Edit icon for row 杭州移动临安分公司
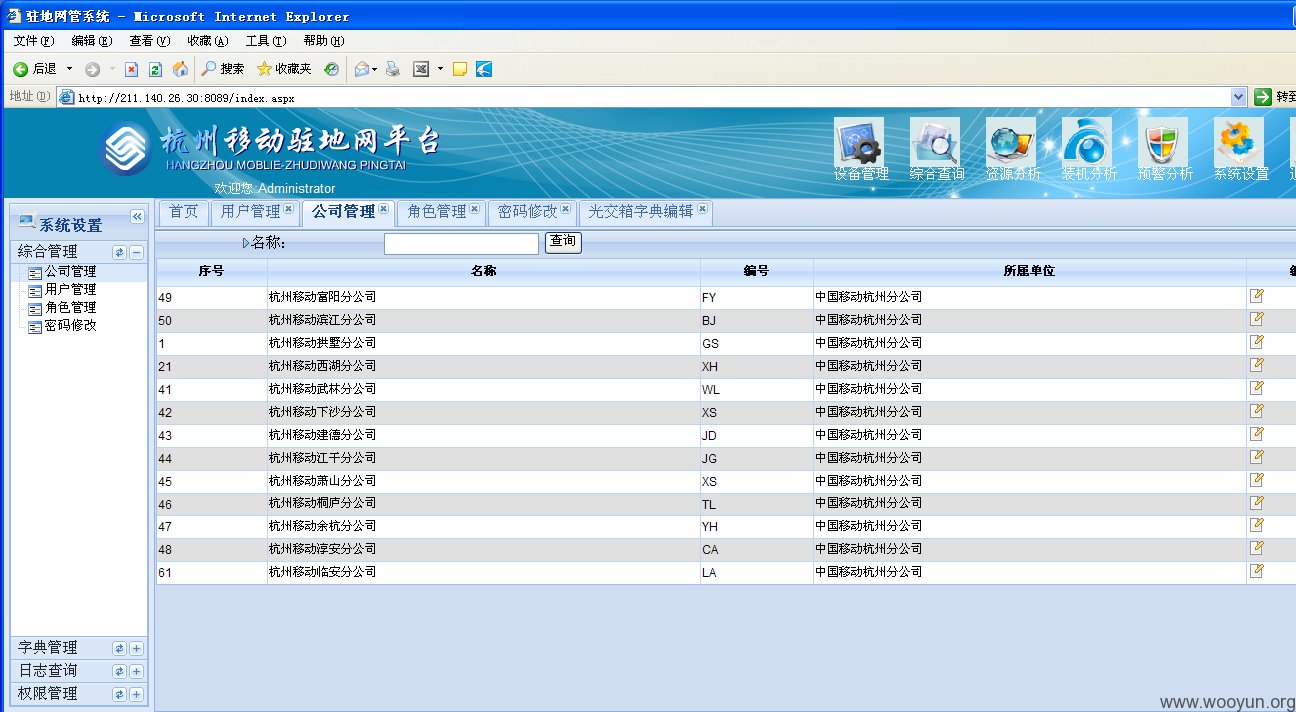 tap(1257, 571)
